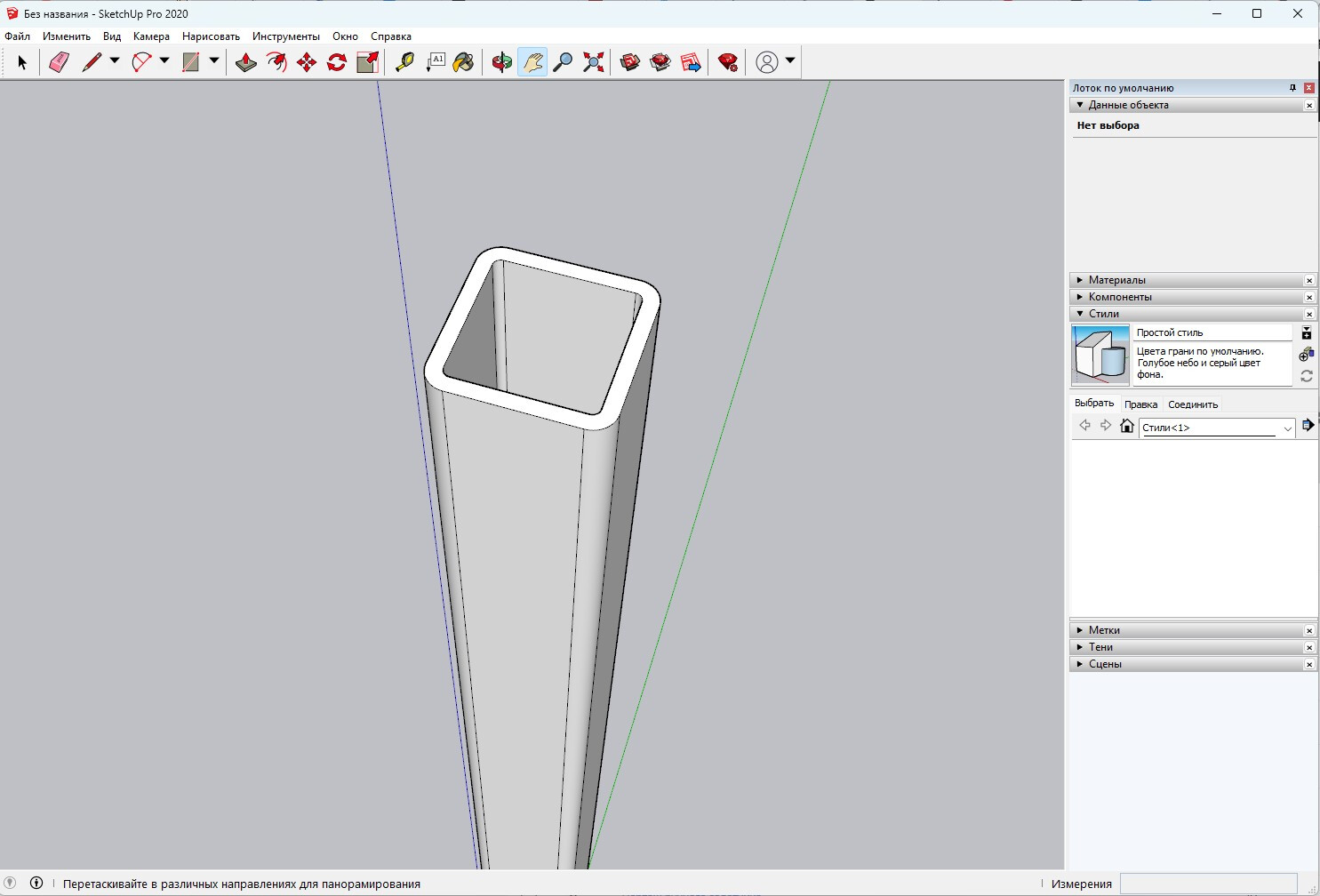1320x896 pixels.
Task: Activate the Push/Pull tool
Action: 246,62
